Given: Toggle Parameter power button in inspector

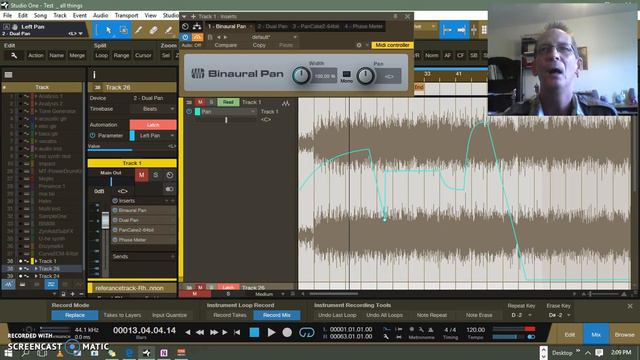Looking at the screenshot, I should [x=92, y=136].
